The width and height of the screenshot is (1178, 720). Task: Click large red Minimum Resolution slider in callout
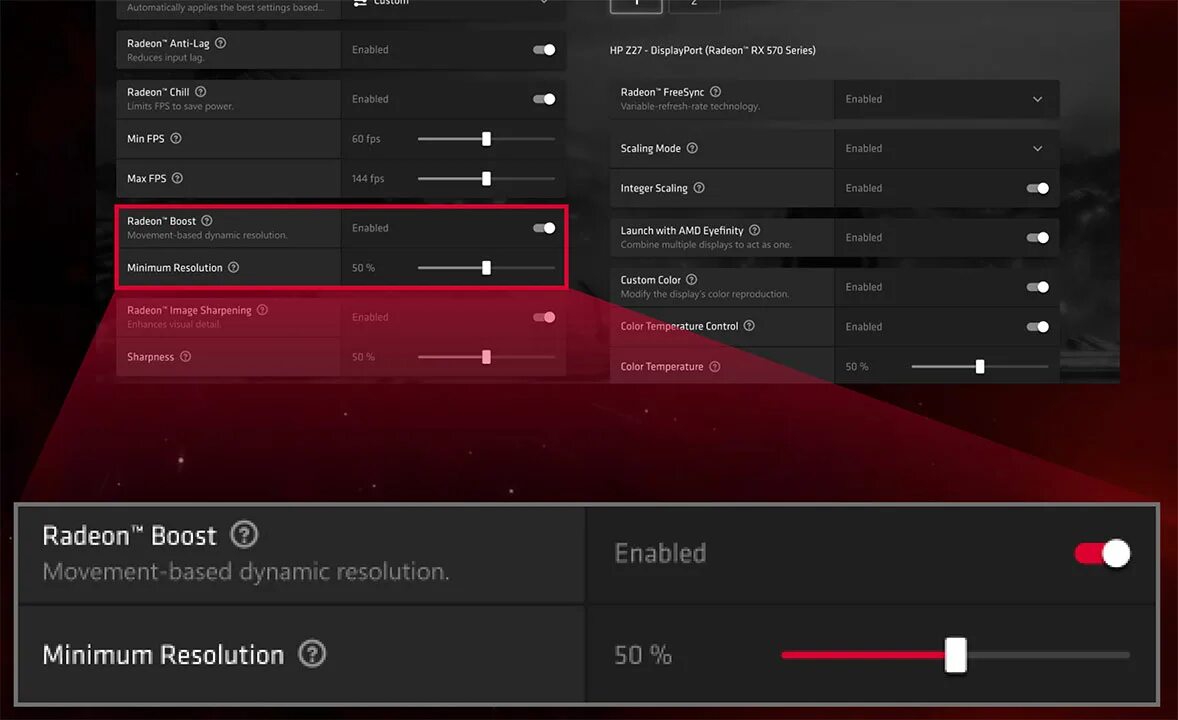tap(956, 655)
